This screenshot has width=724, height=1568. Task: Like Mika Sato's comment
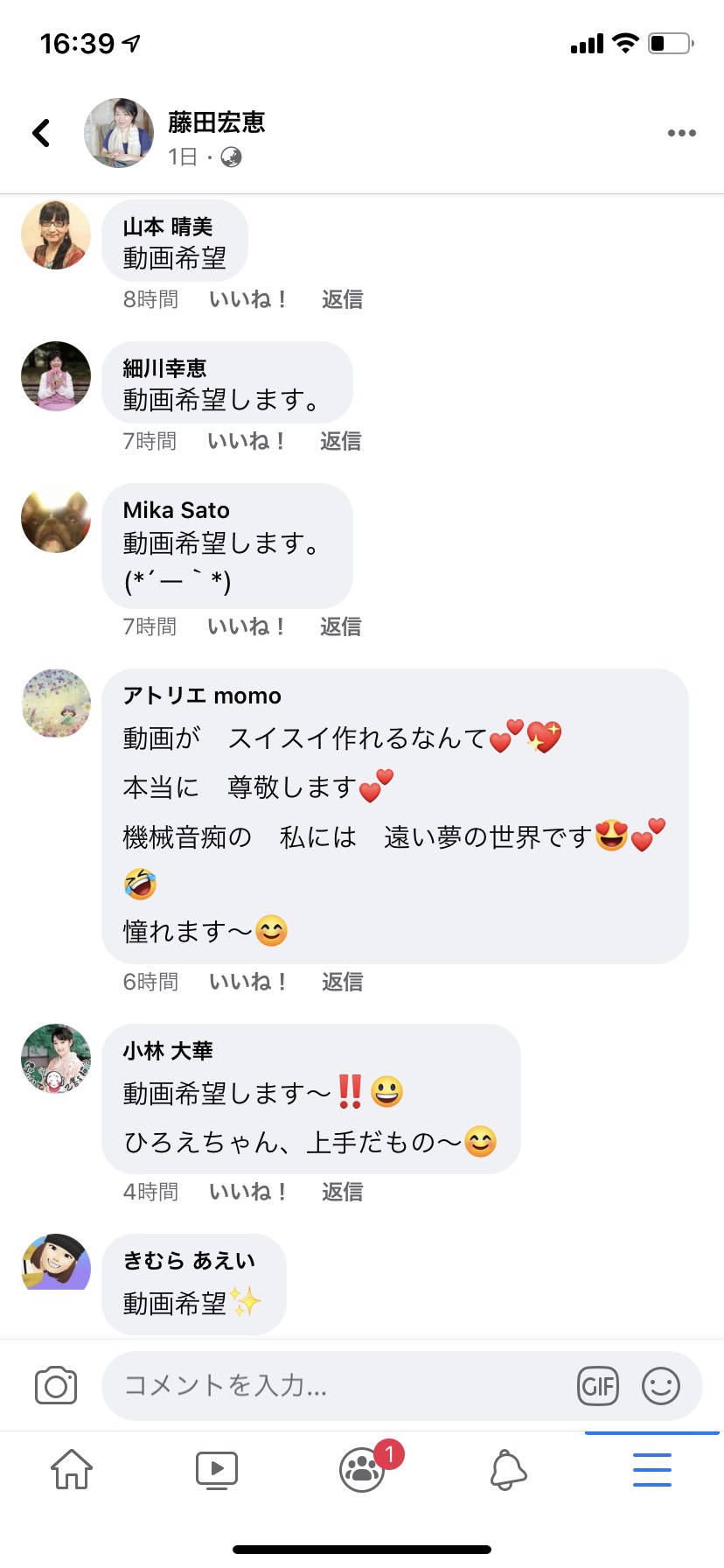[x=247, y=626]
